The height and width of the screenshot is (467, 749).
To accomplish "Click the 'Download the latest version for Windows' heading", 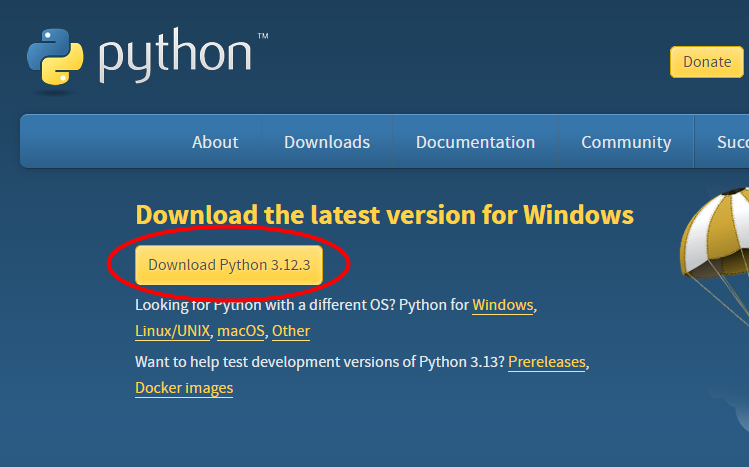I will click(384, 215).
